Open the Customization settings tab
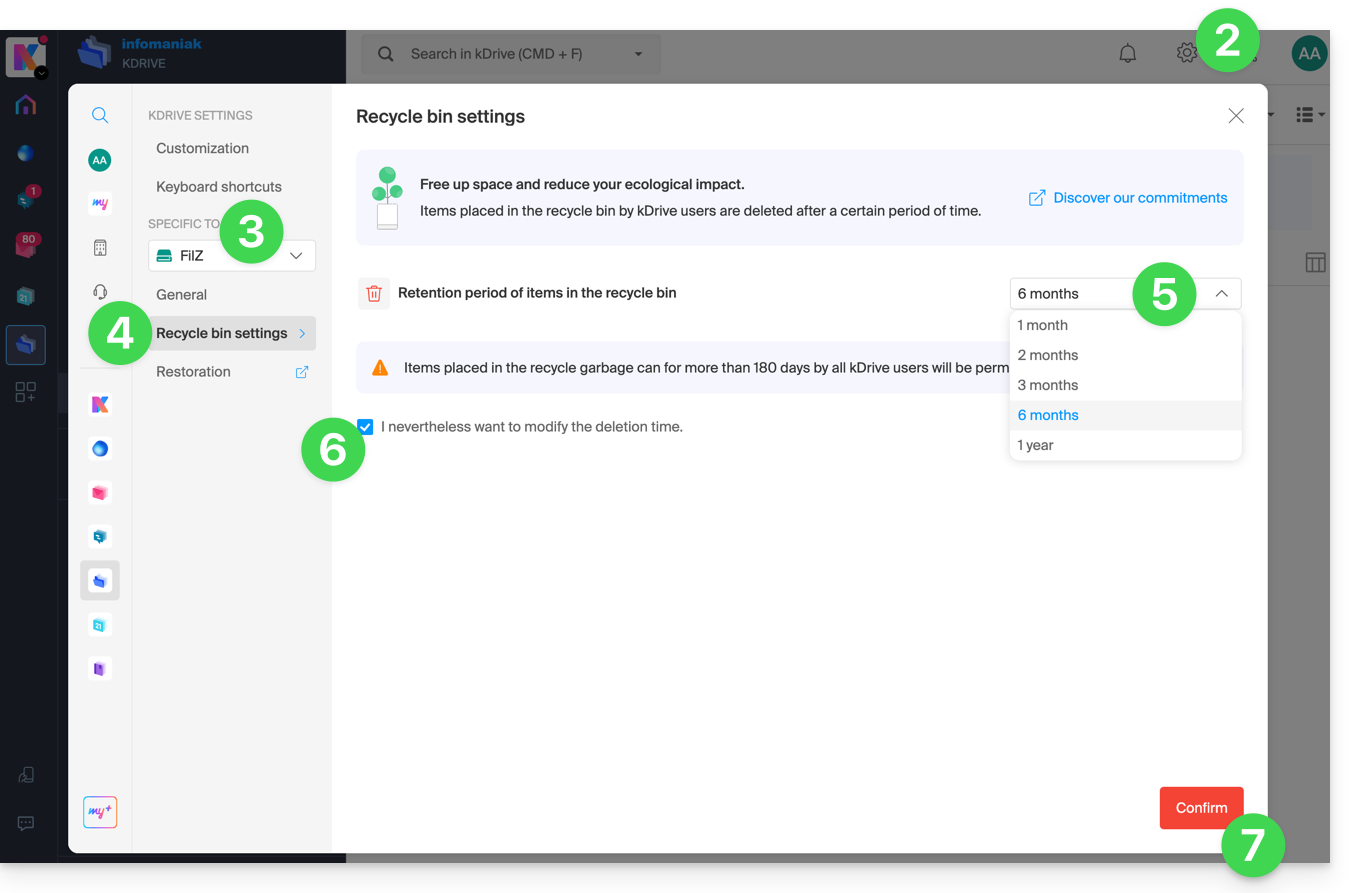1360x893 pixels. [202, 148]
